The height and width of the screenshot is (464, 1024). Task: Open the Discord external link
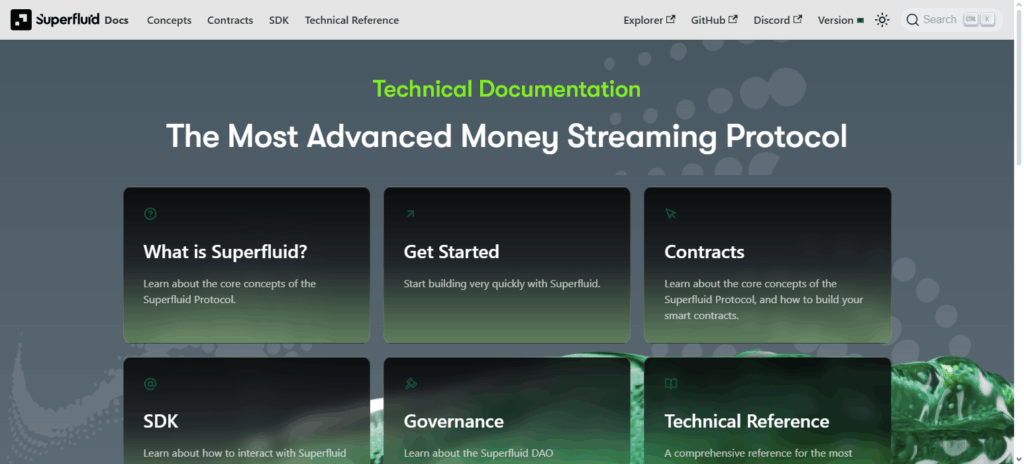tap(777, 20)
